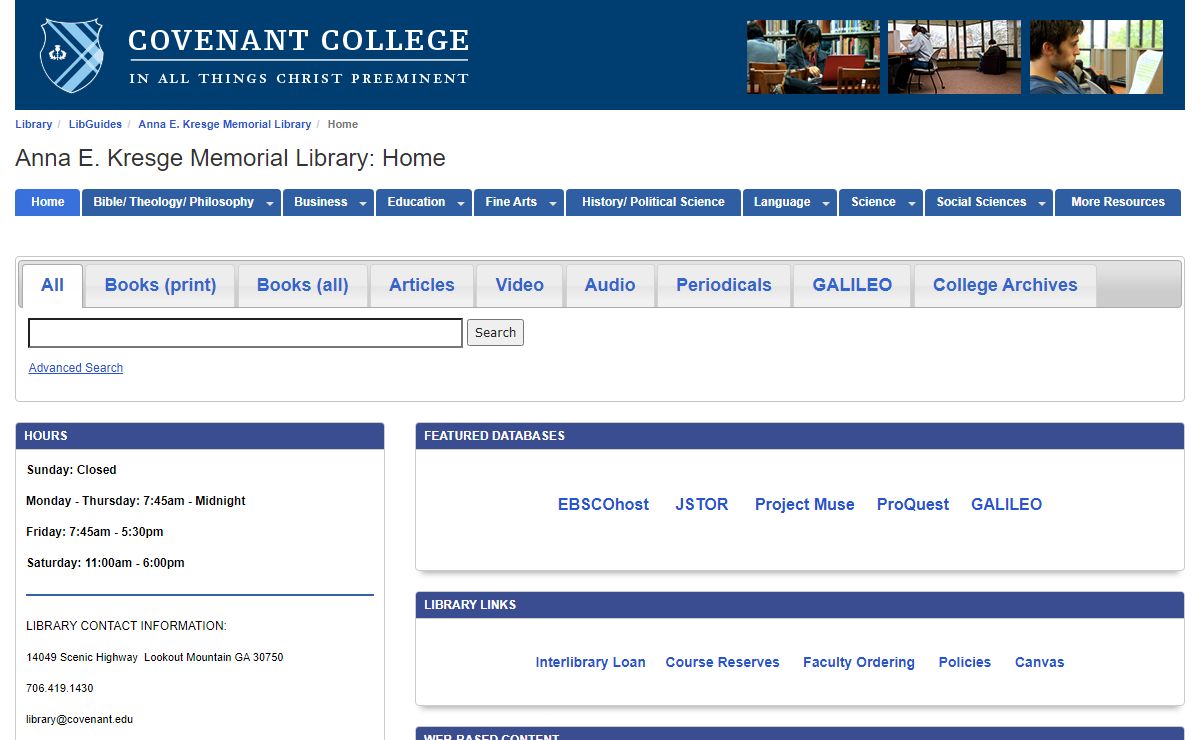Click the LIBRARY LINKS panel header
Image resolution: width=1200 pixels, height=740 pixels.
pos(800,605)
